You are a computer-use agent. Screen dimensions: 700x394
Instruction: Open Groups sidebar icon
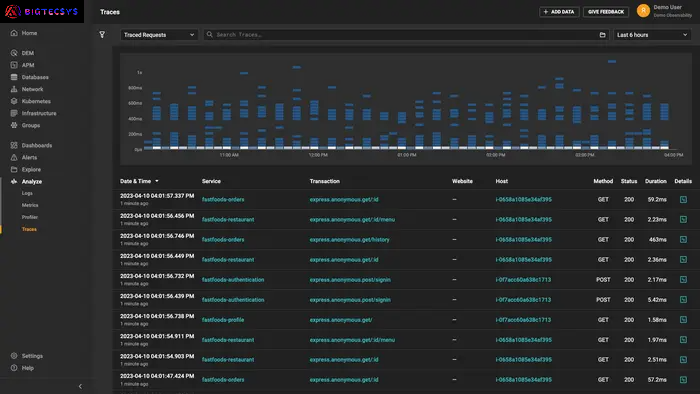click(x=14, y=125)
